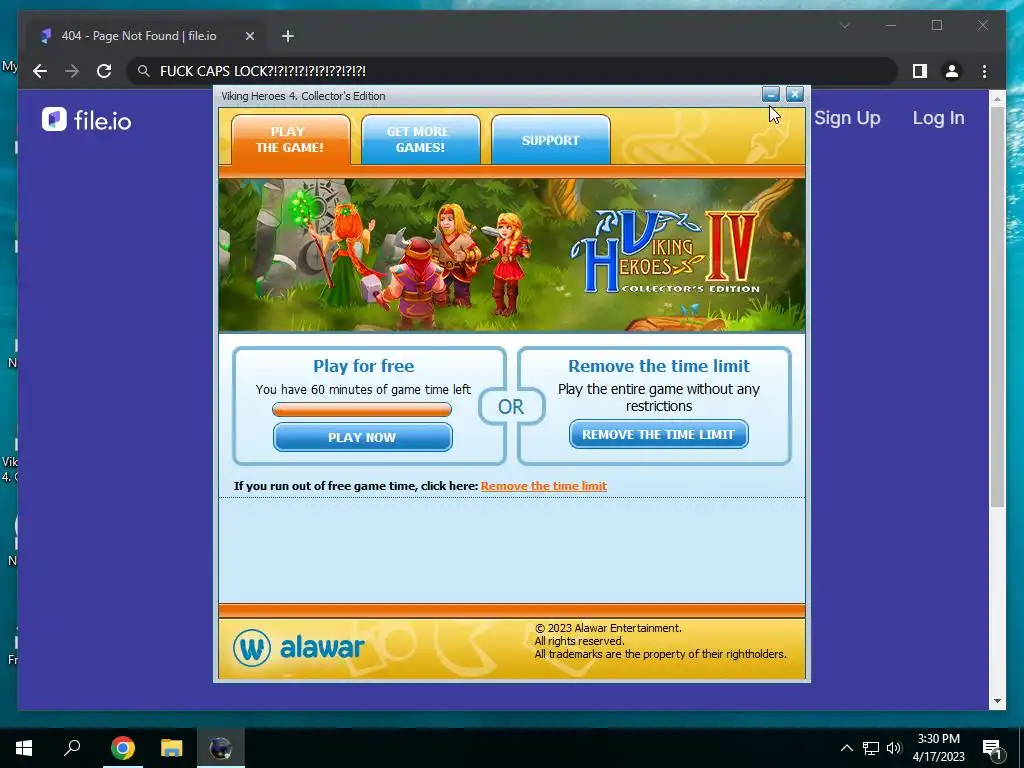Open the volume control in system tray
The height and width of the screenshot is (768, 1024).
(894, 748)
